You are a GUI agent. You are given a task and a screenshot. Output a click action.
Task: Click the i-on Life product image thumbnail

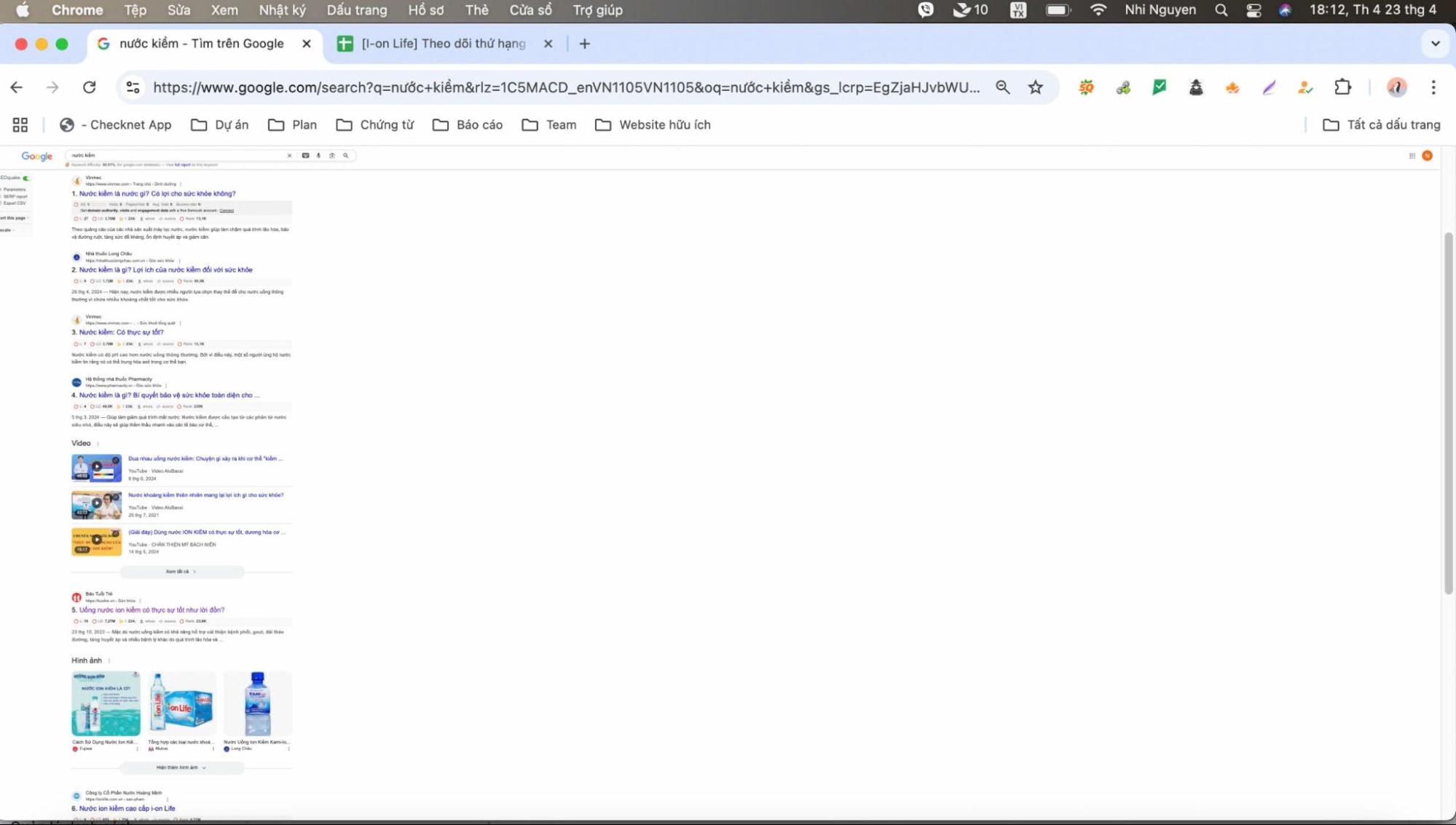click(181, 703)
